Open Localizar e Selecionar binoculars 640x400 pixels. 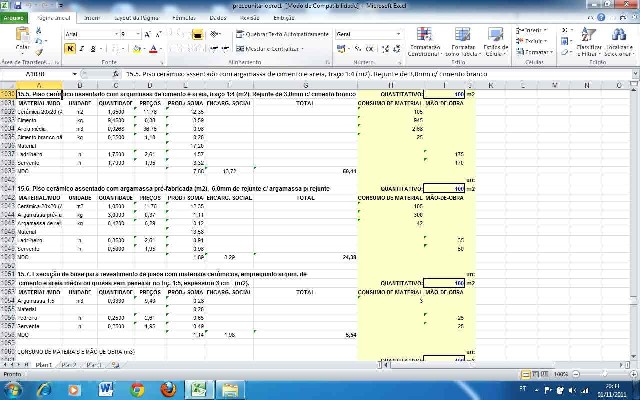coord(619,42)
